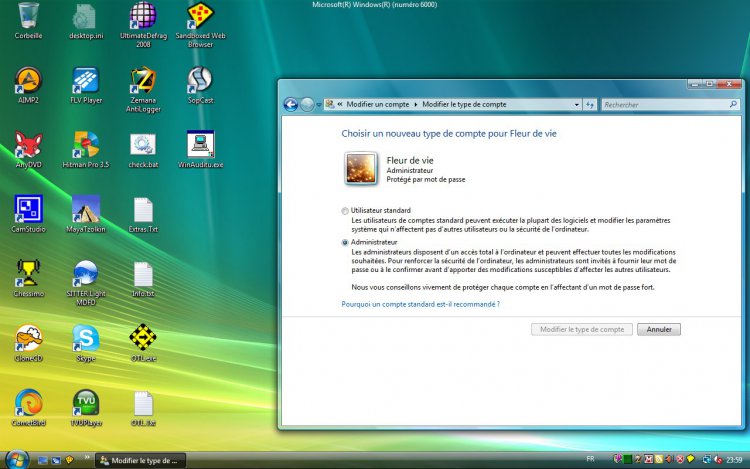
Task: Click the magnifier icon in the search box
Action: [733, 104]
